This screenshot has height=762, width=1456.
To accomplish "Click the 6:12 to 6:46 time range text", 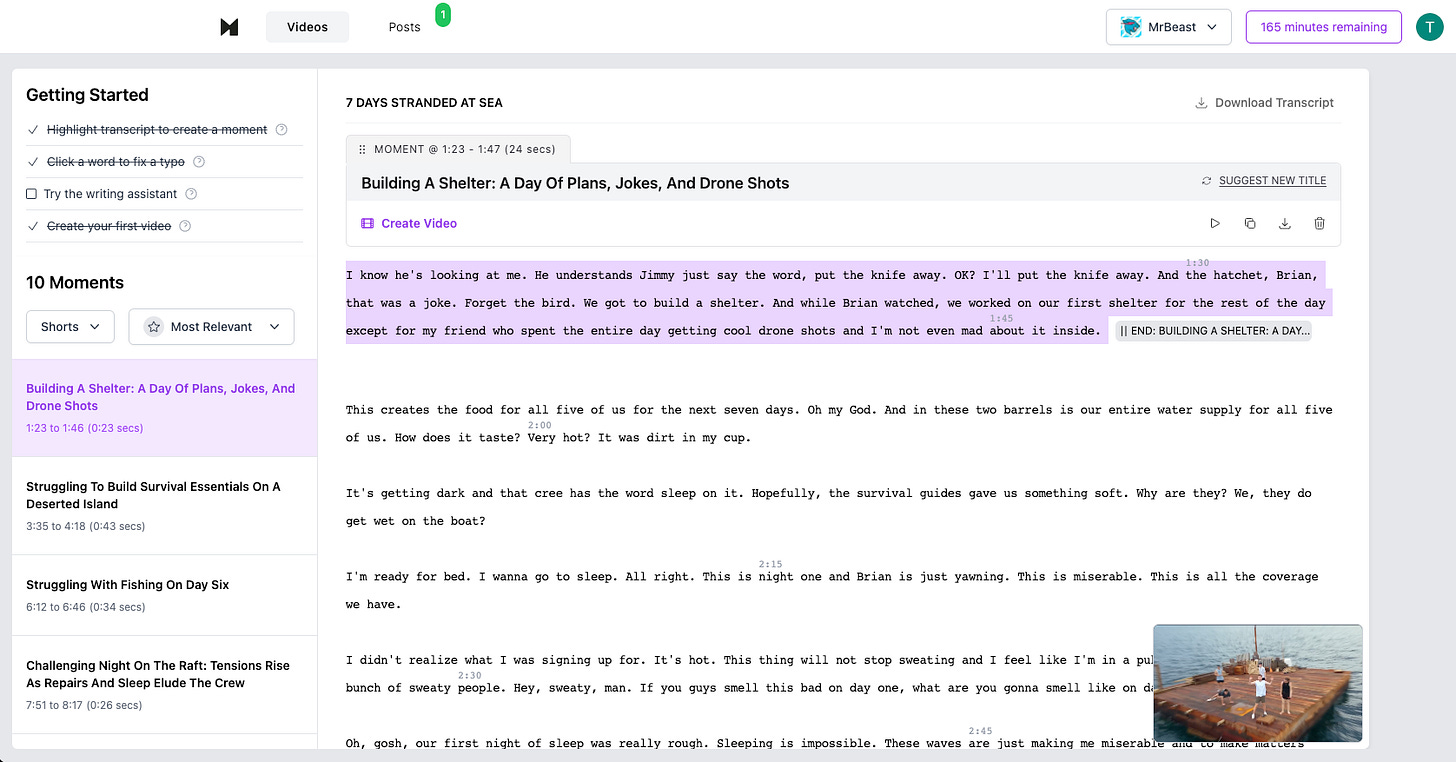I will click(x=84, y=607).
